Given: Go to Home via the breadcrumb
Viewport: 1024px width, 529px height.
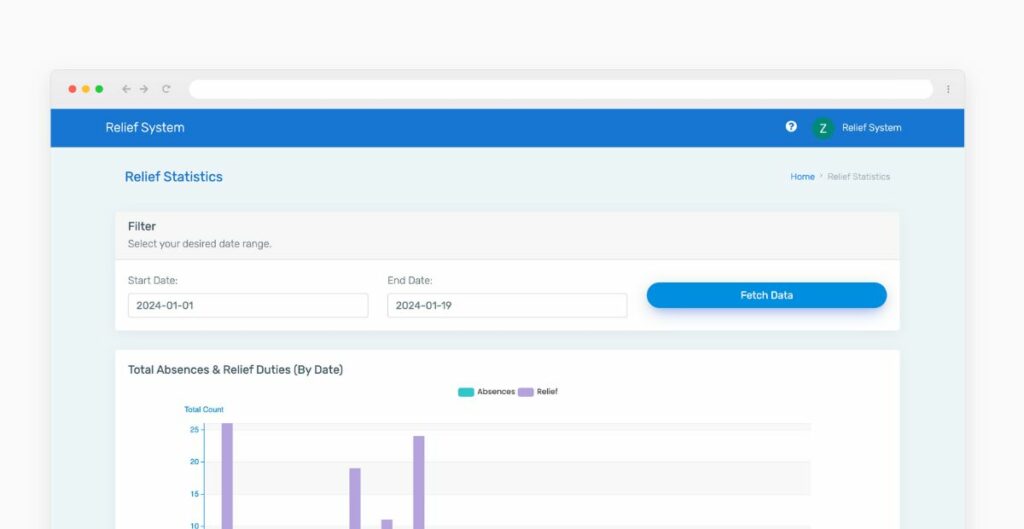Looking at the screenshot, I should click(802, 177).
